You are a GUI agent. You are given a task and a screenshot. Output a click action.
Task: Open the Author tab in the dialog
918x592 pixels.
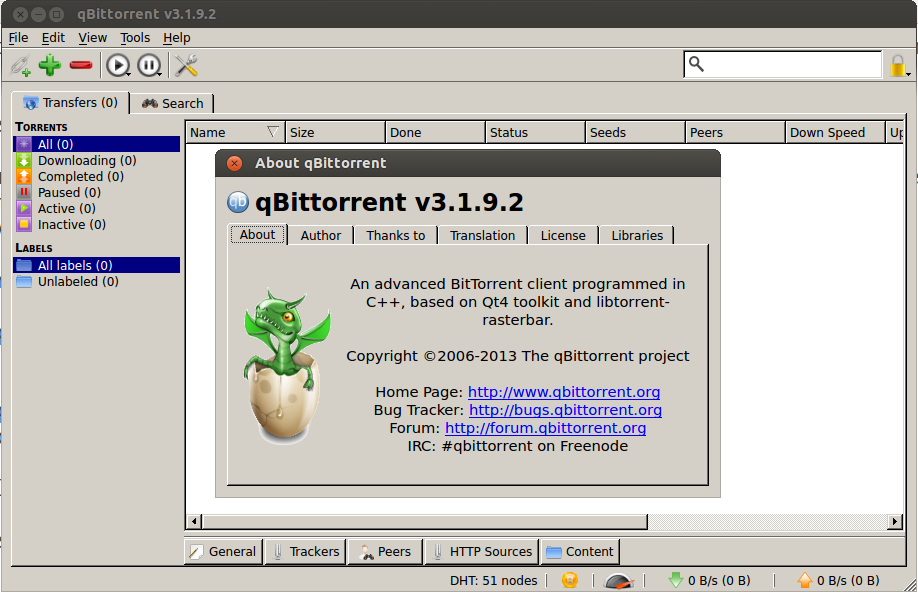(321, 235)
